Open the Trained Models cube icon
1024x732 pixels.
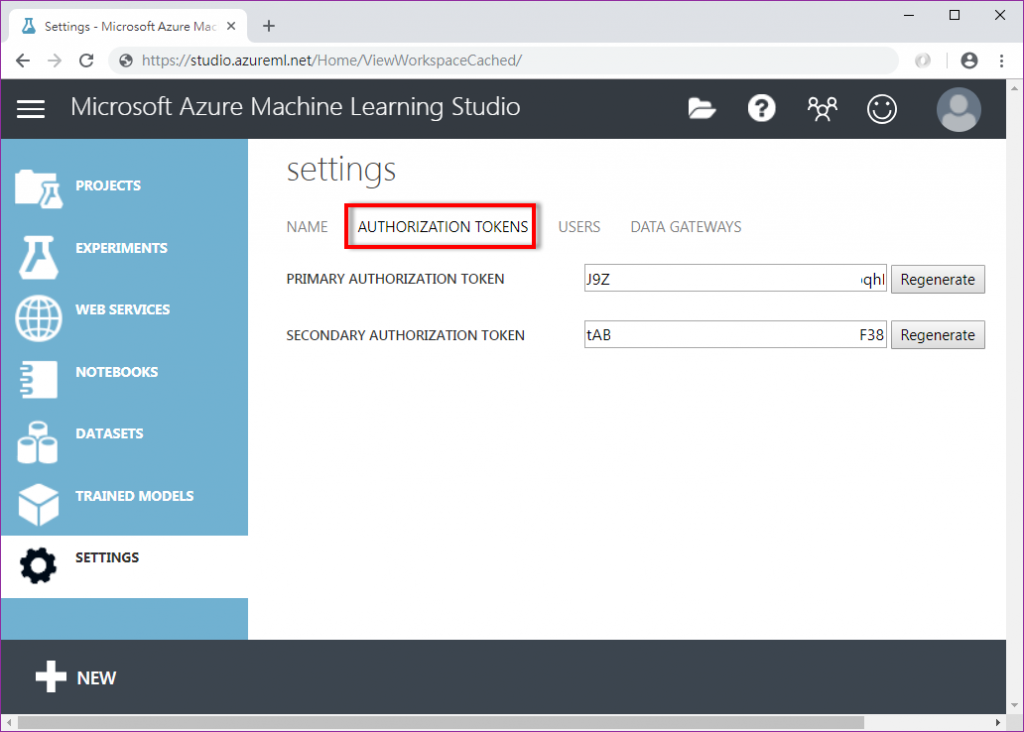click(x=39, y=504)
